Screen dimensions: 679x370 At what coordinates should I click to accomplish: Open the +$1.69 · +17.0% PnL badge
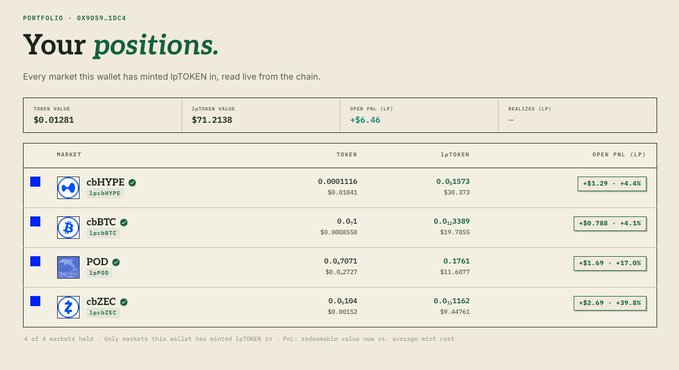pyautogui.click(x=610, y=263)
